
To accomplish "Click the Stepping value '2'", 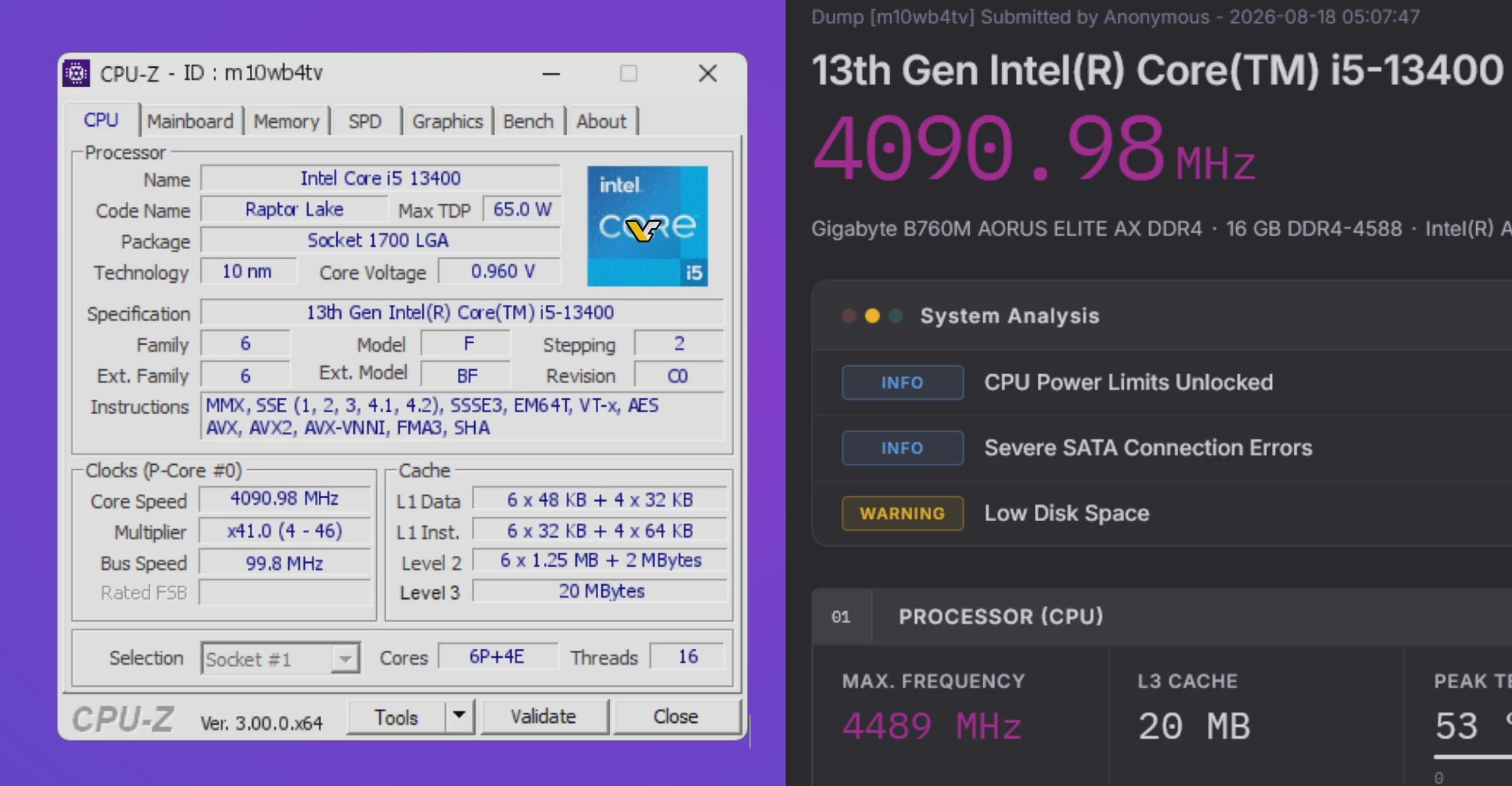I will pyautogui.click(x=678, y=344).
